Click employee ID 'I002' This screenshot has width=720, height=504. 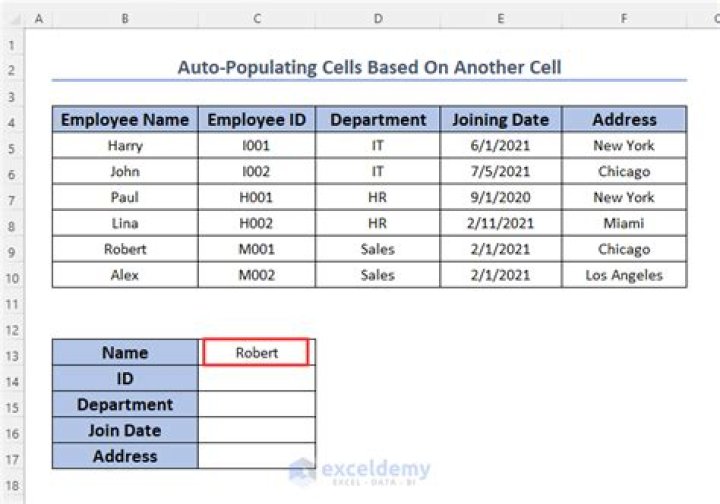(x=257, y=171)
